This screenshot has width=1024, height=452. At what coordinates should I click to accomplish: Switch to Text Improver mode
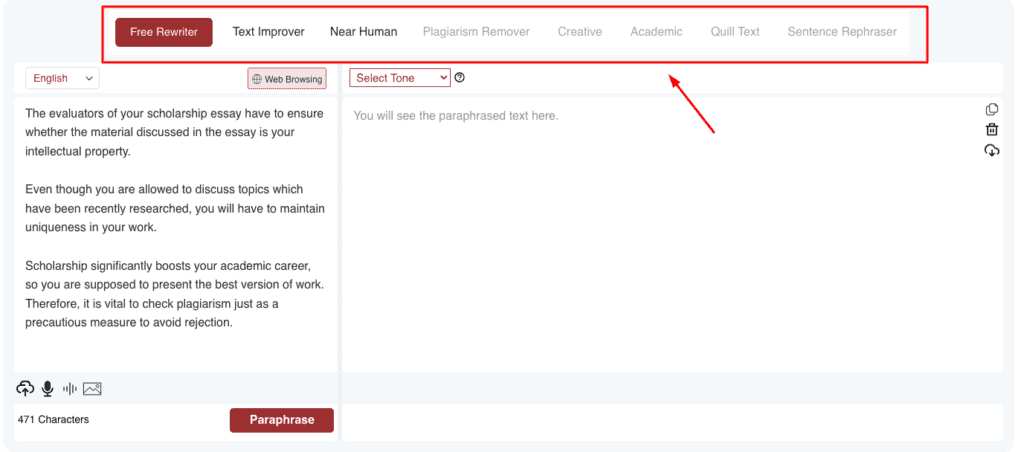point(268,32)
